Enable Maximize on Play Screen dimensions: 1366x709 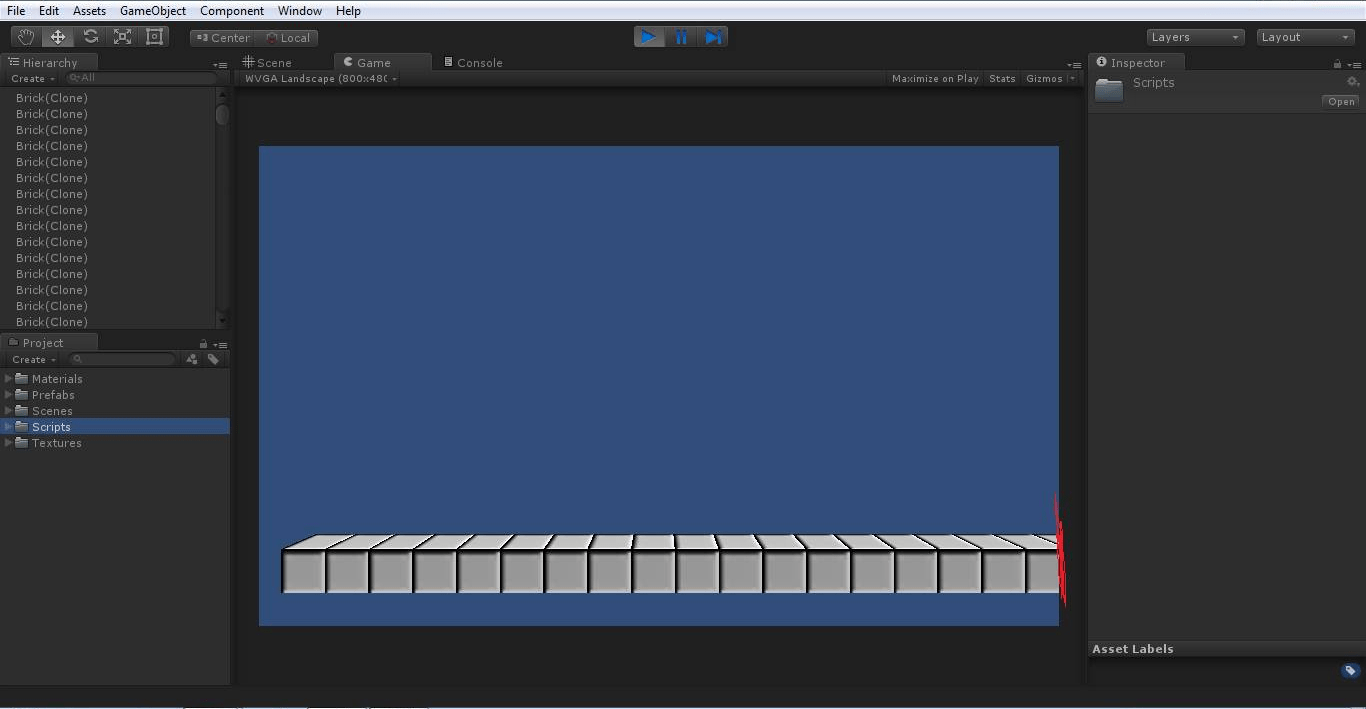point(934,78)
